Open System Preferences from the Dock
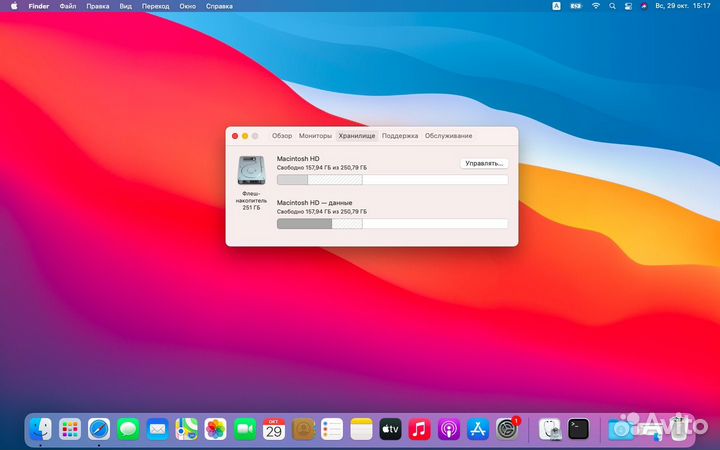The width and height of the screenshot is (720, 450). [x=507, y=430]
